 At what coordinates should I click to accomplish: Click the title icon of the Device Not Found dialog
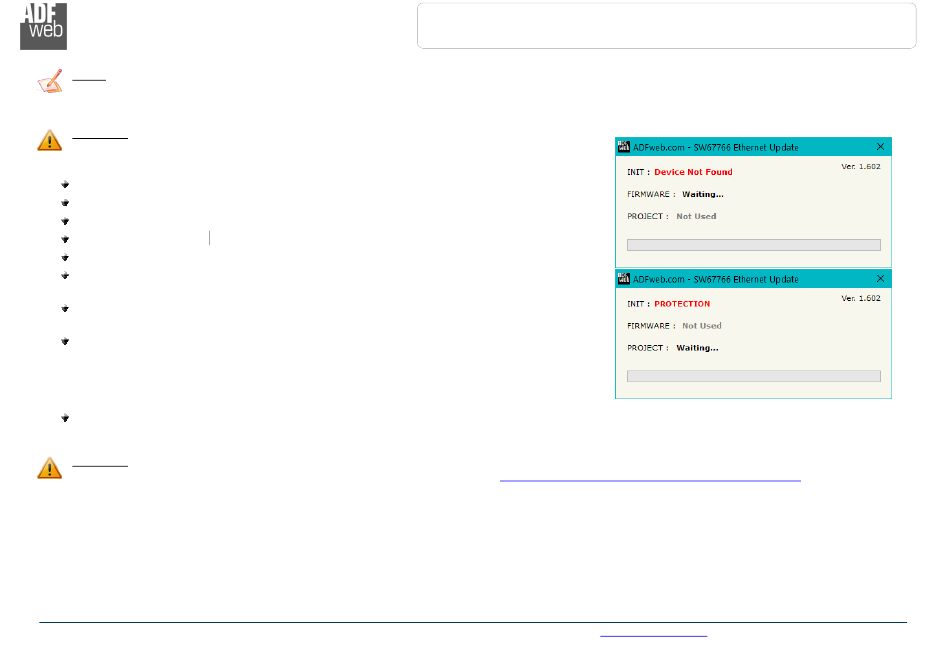pyautogui.click(x=623, y=147)
